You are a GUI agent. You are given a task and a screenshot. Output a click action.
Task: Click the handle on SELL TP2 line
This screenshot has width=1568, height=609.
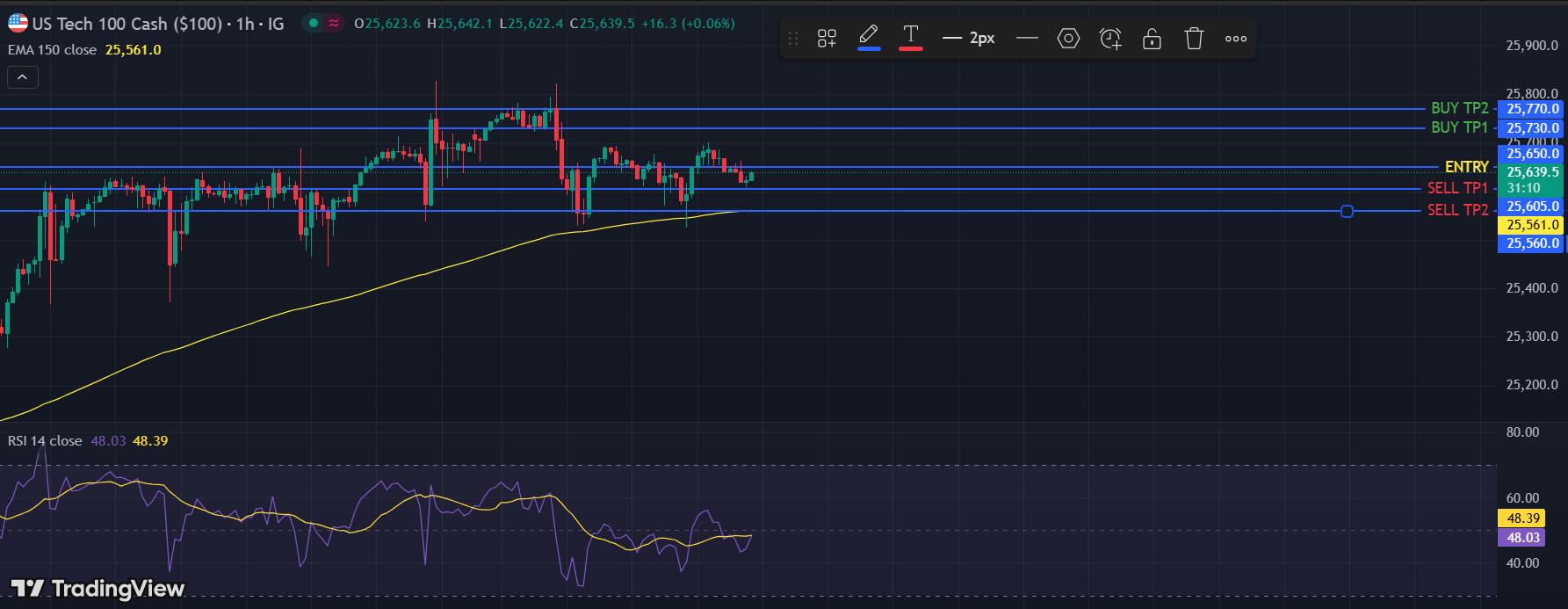click(x=1347, y=212)
